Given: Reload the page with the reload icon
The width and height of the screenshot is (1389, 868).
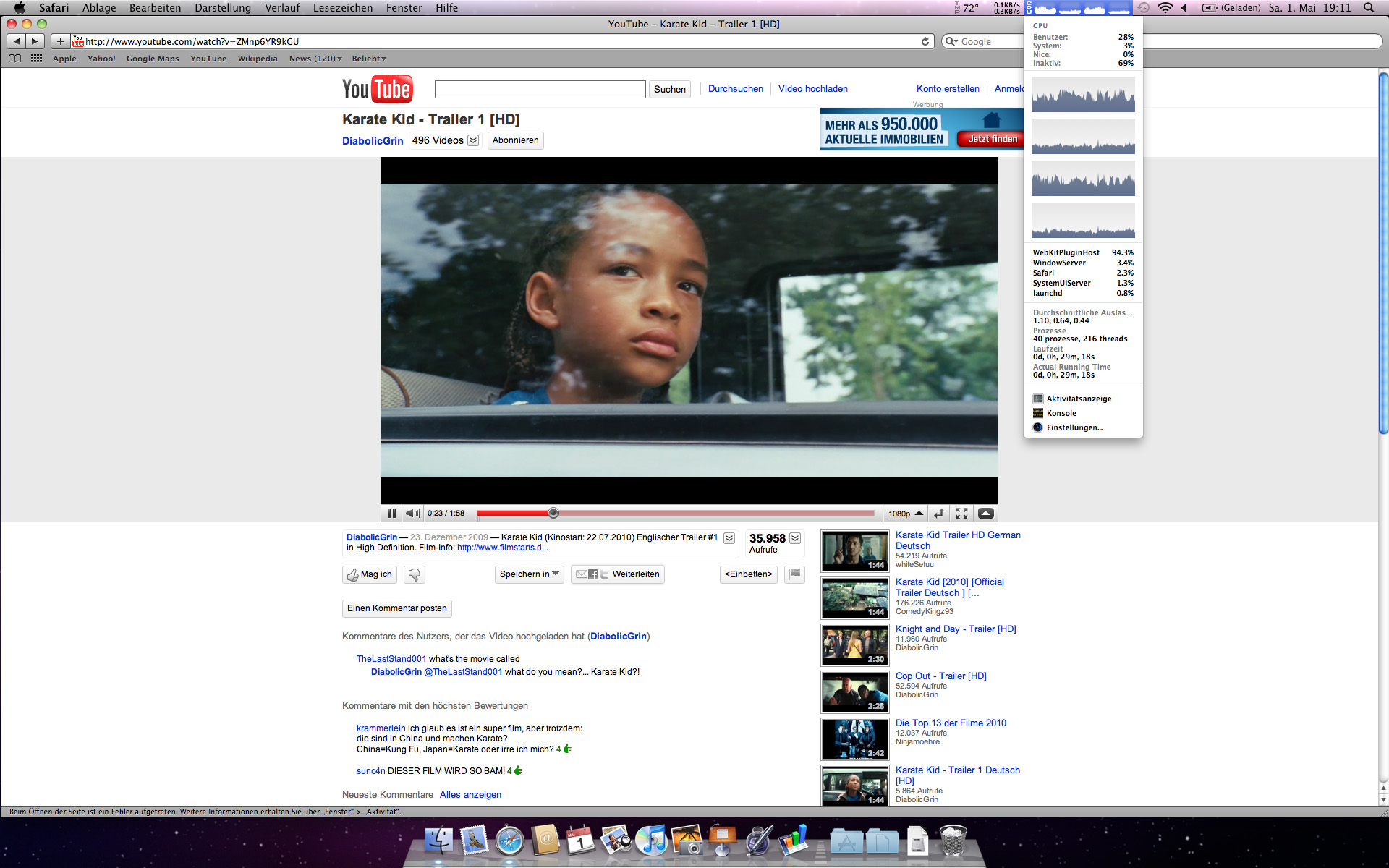Looking at the screenshot, I should tap(925, 41).
